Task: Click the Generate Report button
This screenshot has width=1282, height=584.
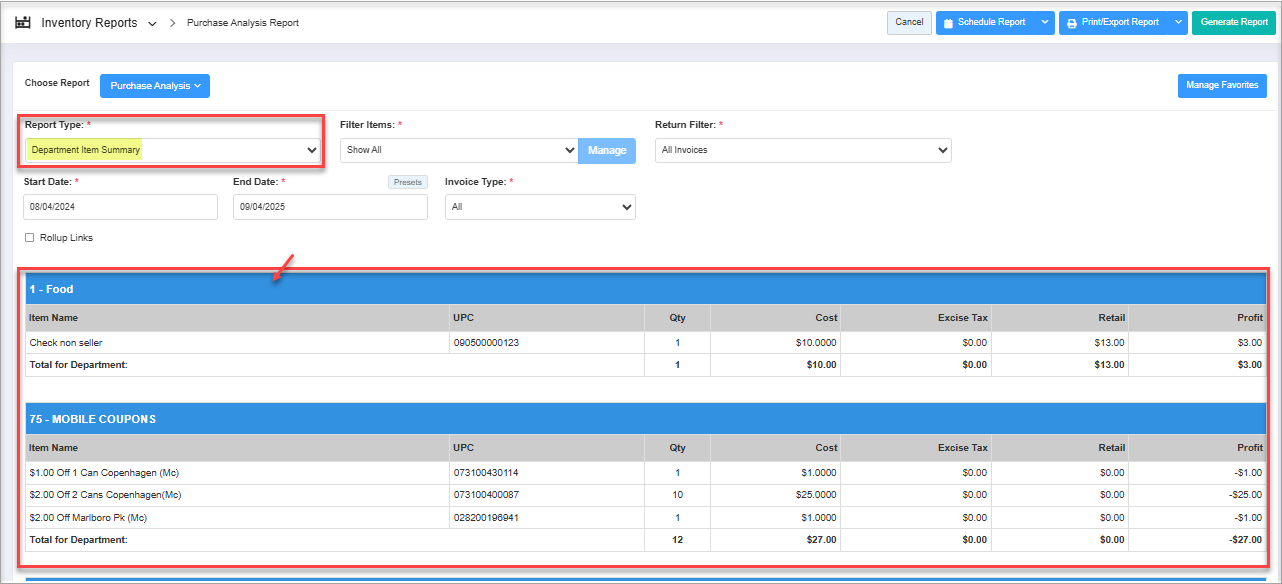Action: pyautogui.click(x=1233, y=23)
